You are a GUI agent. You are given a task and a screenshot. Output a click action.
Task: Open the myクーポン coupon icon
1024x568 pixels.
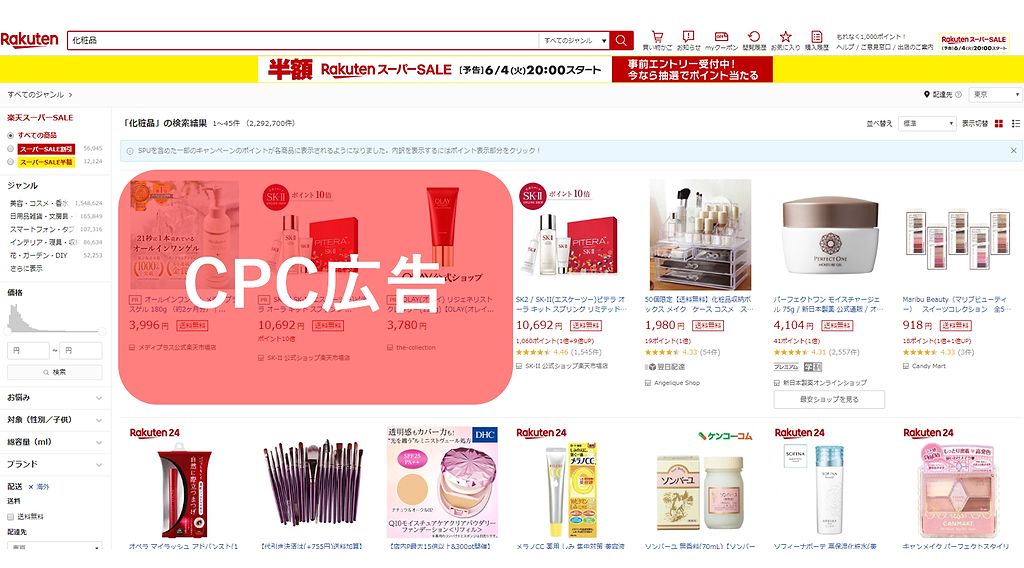(721, 37)
